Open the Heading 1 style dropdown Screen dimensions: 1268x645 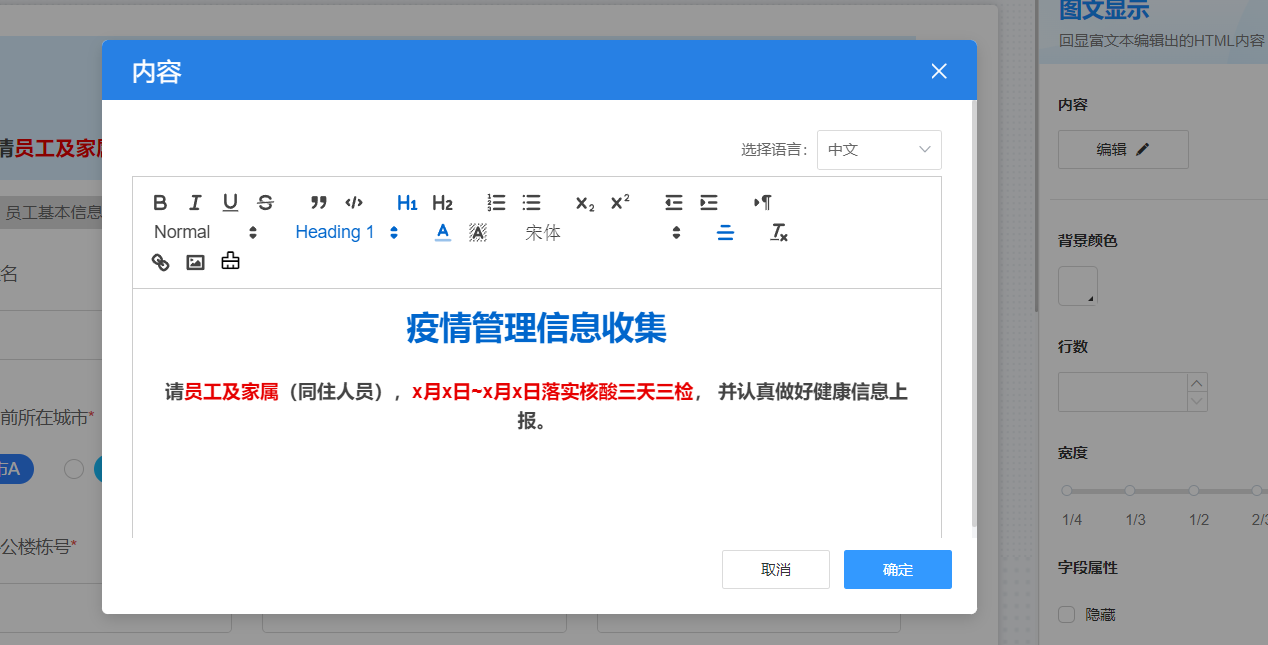pyautogui.click(x=347, y=232)
